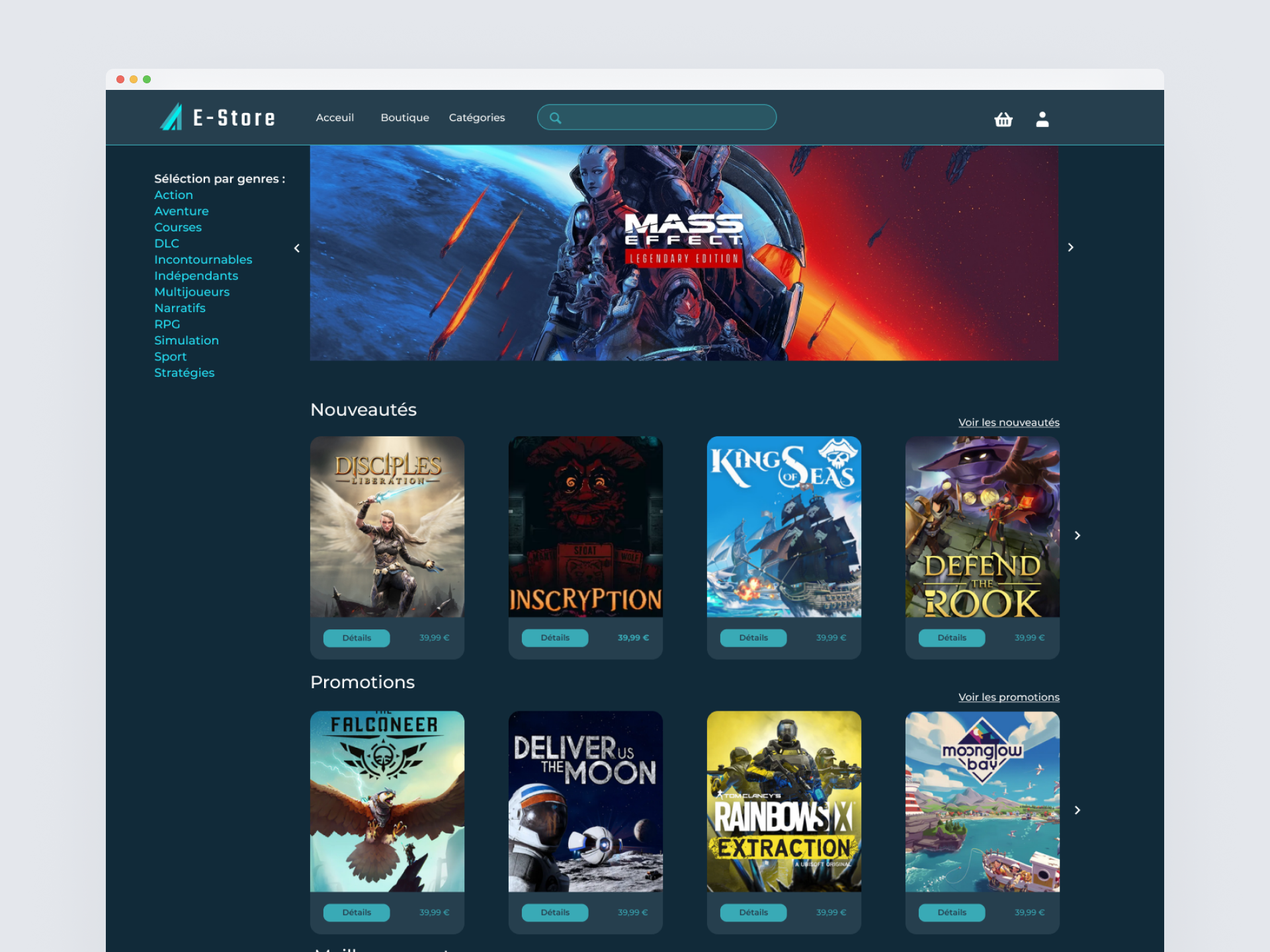Click the Nouveautés section heading

(363, 410)
